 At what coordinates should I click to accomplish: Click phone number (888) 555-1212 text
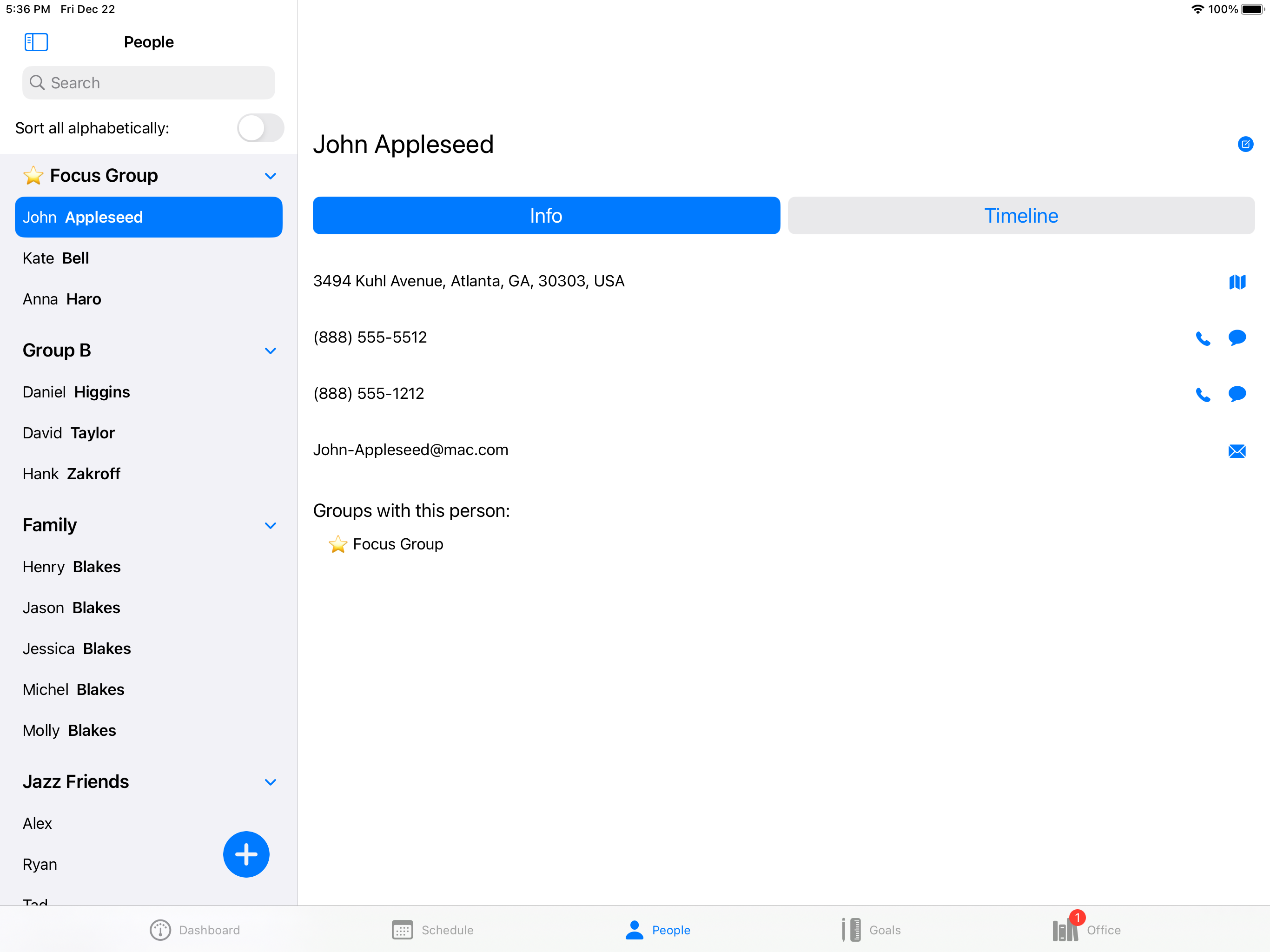(x=369, y=393)
